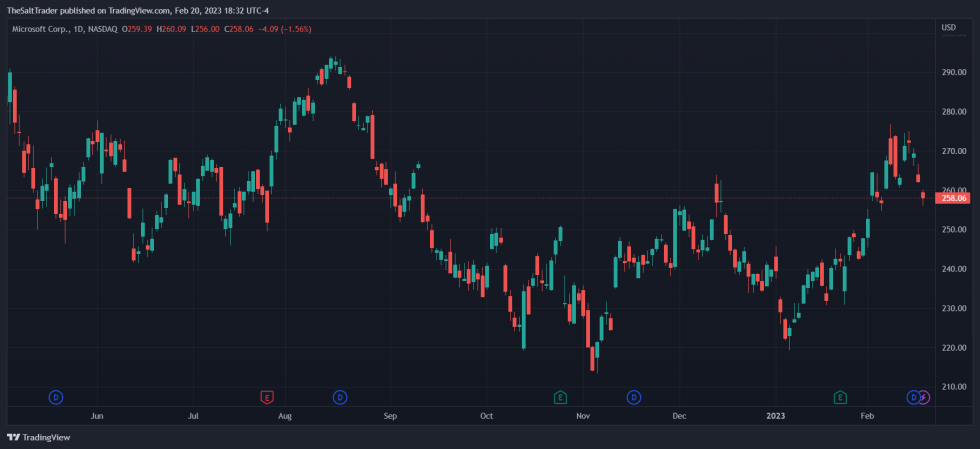Click the blue dividend marker in mid-February

[x=913, y=397]
